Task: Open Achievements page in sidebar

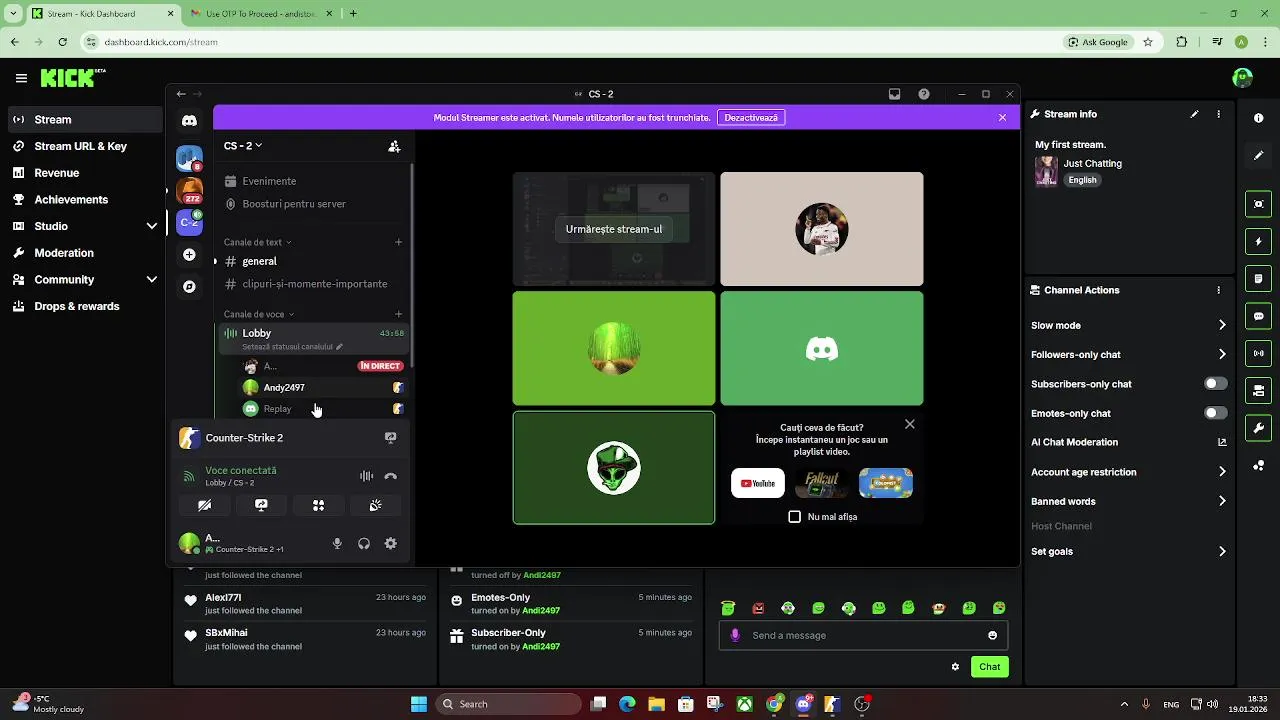Action: pyautogui.click(x=84, y=199)
